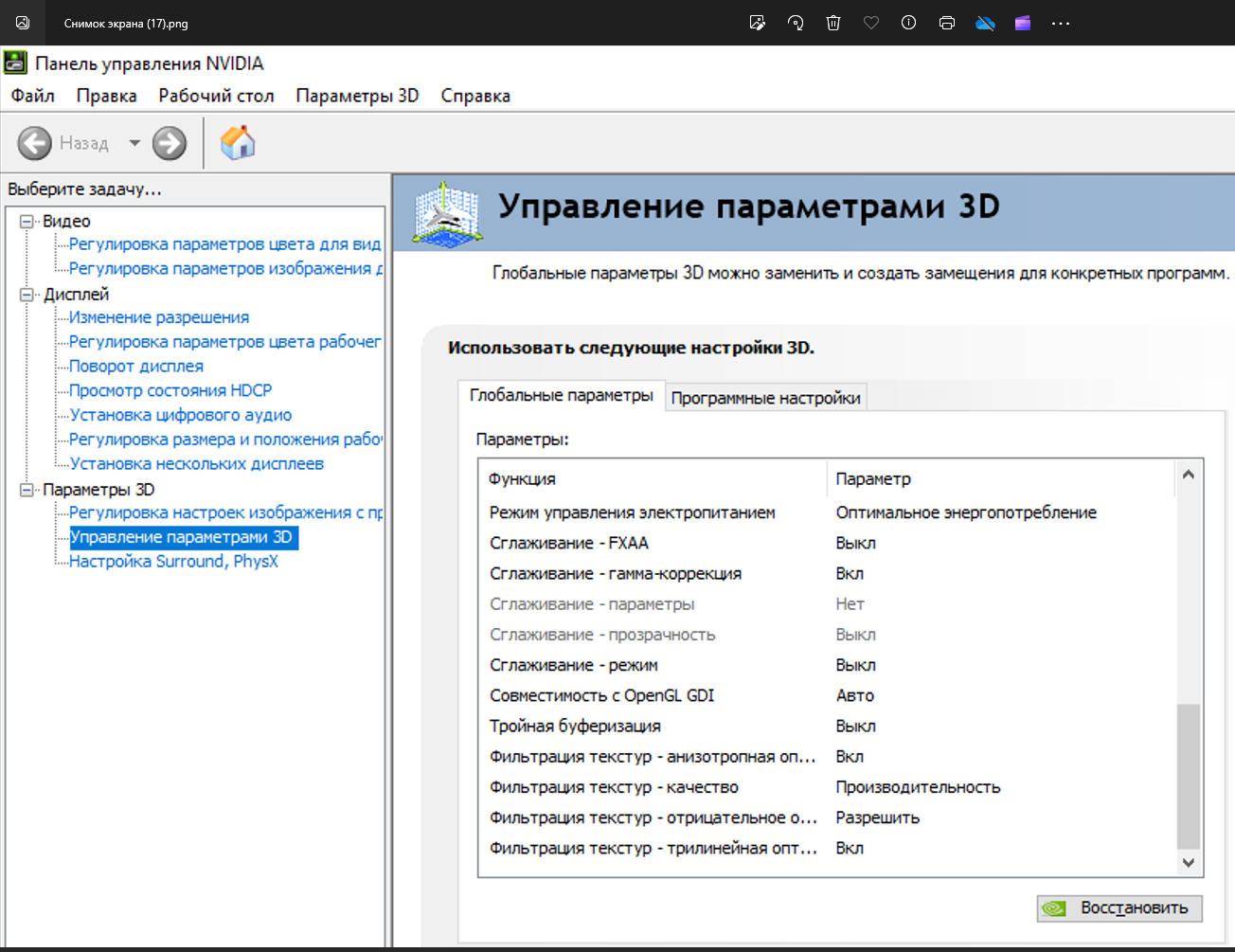1235x952 pixels.
Task: Go forward with the right arrow button
Action: coord(170,143)
